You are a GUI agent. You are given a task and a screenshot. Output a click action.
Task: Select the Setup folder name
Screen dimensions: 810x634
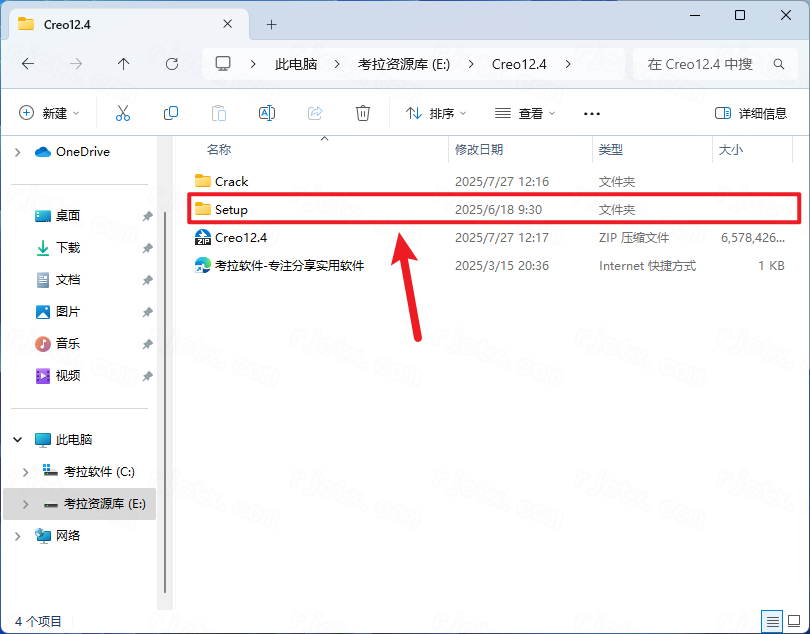click(231, 209)
